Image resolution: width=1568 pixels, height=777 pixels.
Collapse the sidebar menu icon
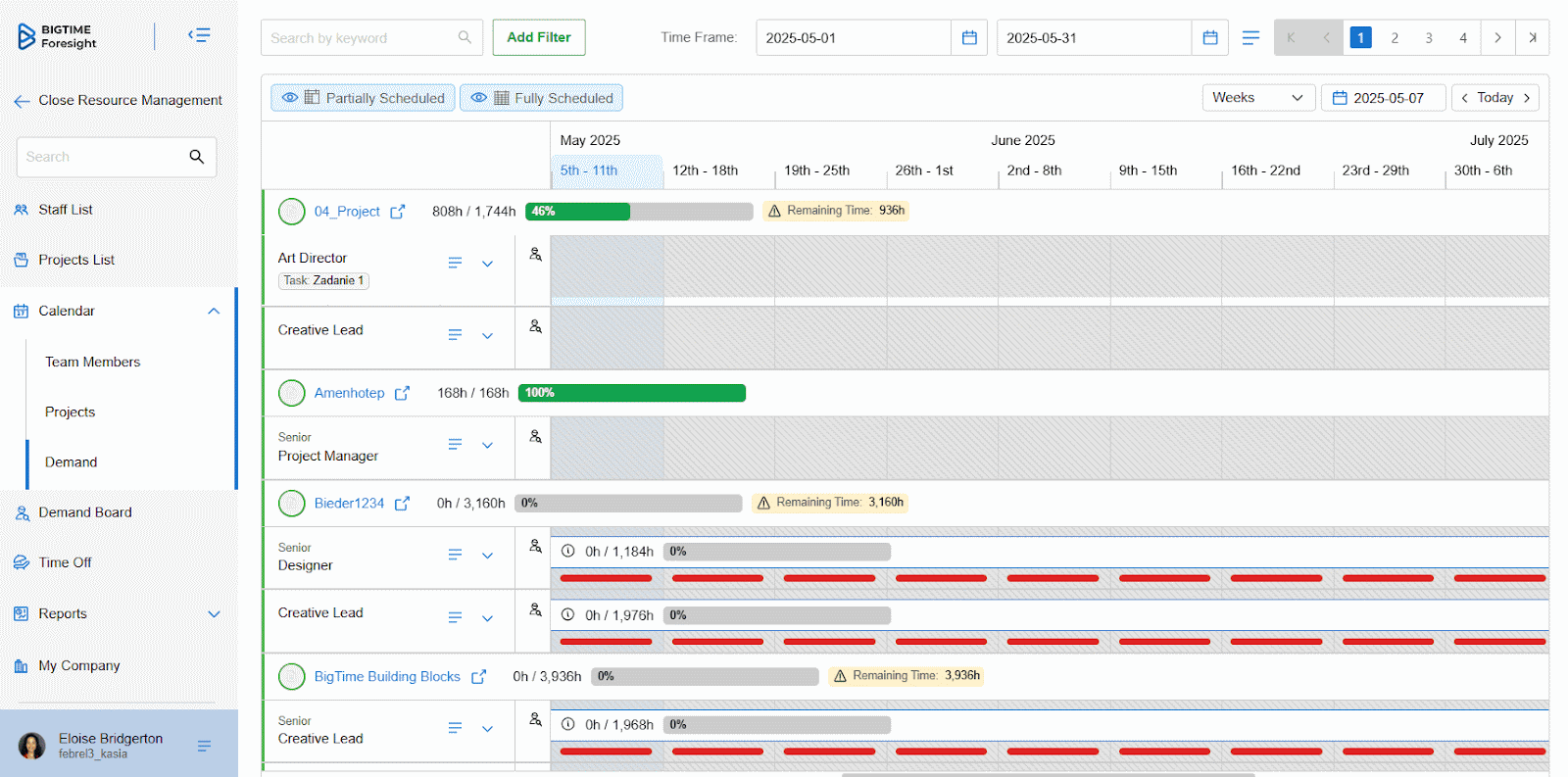199,36
